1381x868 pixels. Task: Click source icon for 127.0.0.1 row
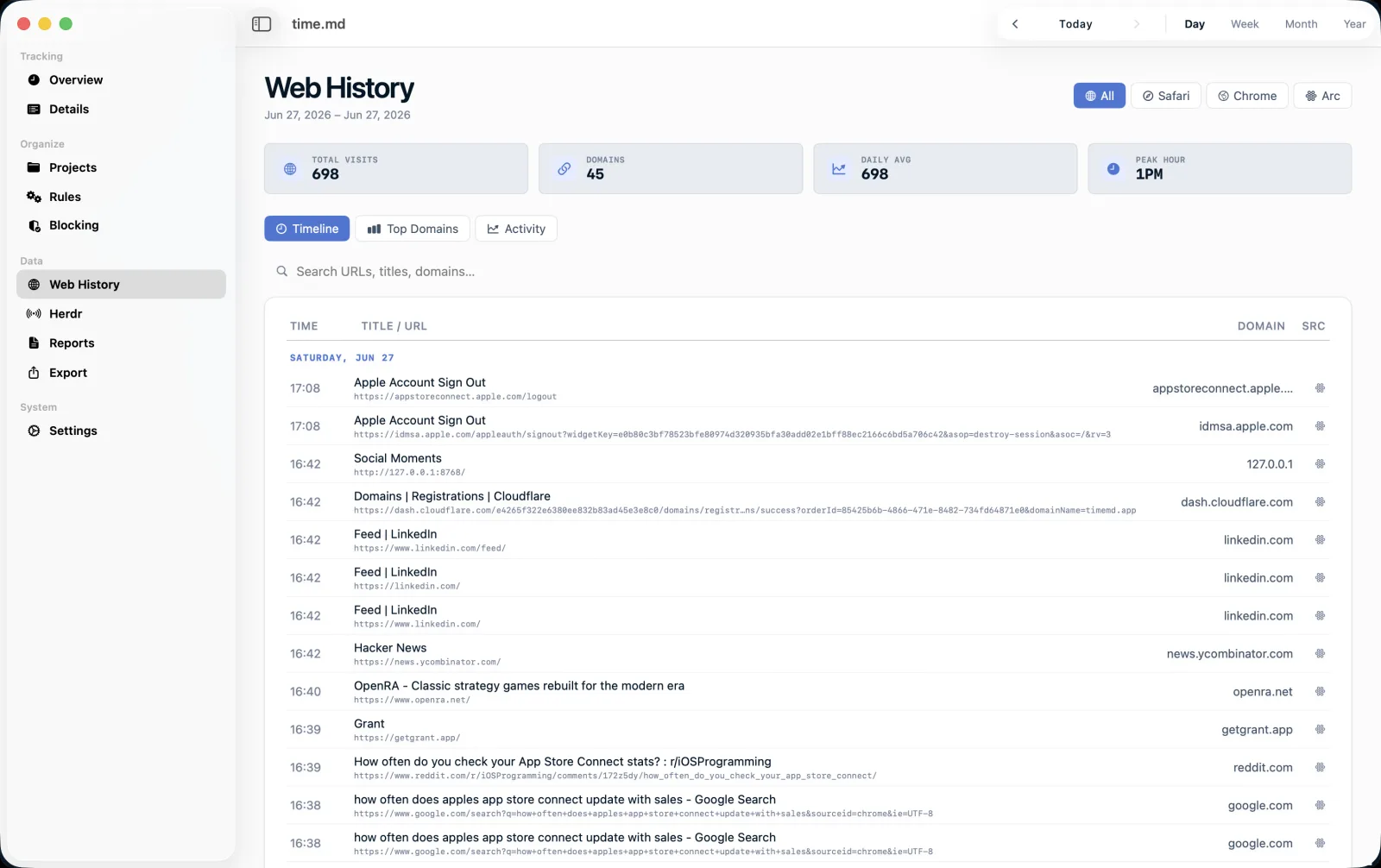click(1320, 464)
